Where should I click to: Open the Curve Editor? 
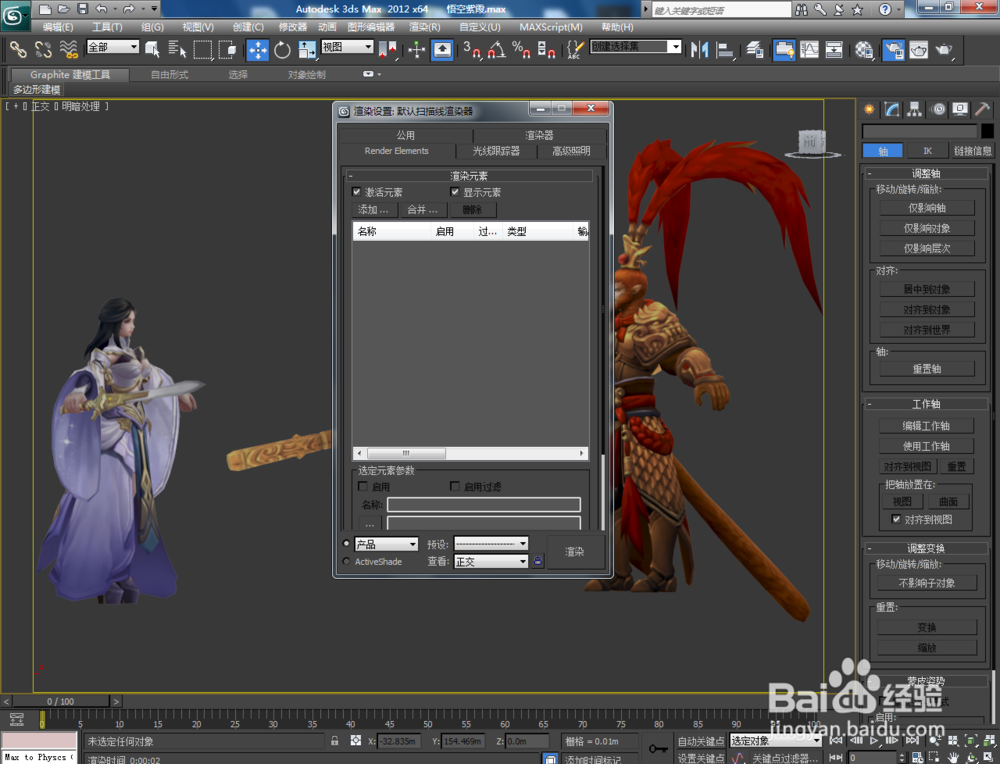[809, 50]
